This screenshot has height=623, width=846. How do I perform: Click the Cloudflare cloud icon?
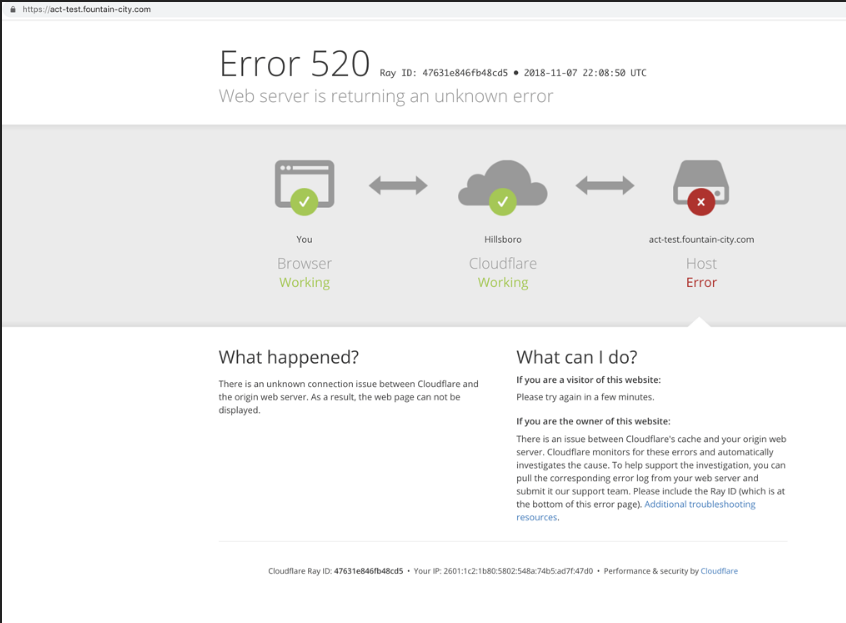coord(502,181)
